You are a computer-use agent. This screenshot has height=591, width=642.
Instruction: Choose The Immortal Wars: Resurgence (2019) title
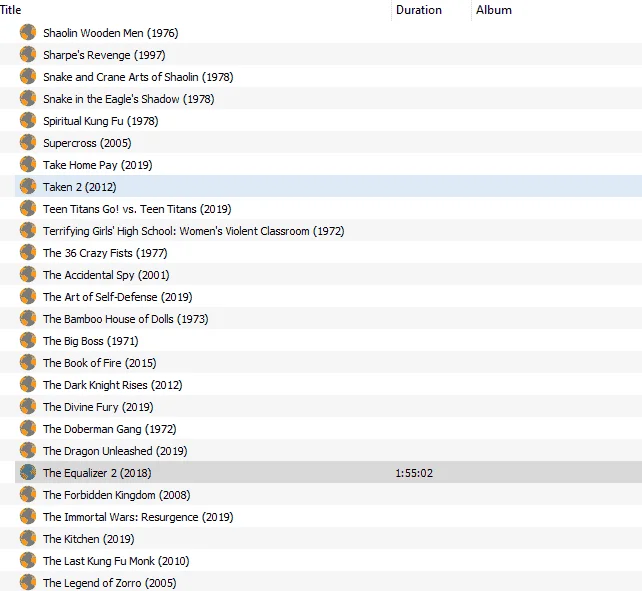pos(138,517)
